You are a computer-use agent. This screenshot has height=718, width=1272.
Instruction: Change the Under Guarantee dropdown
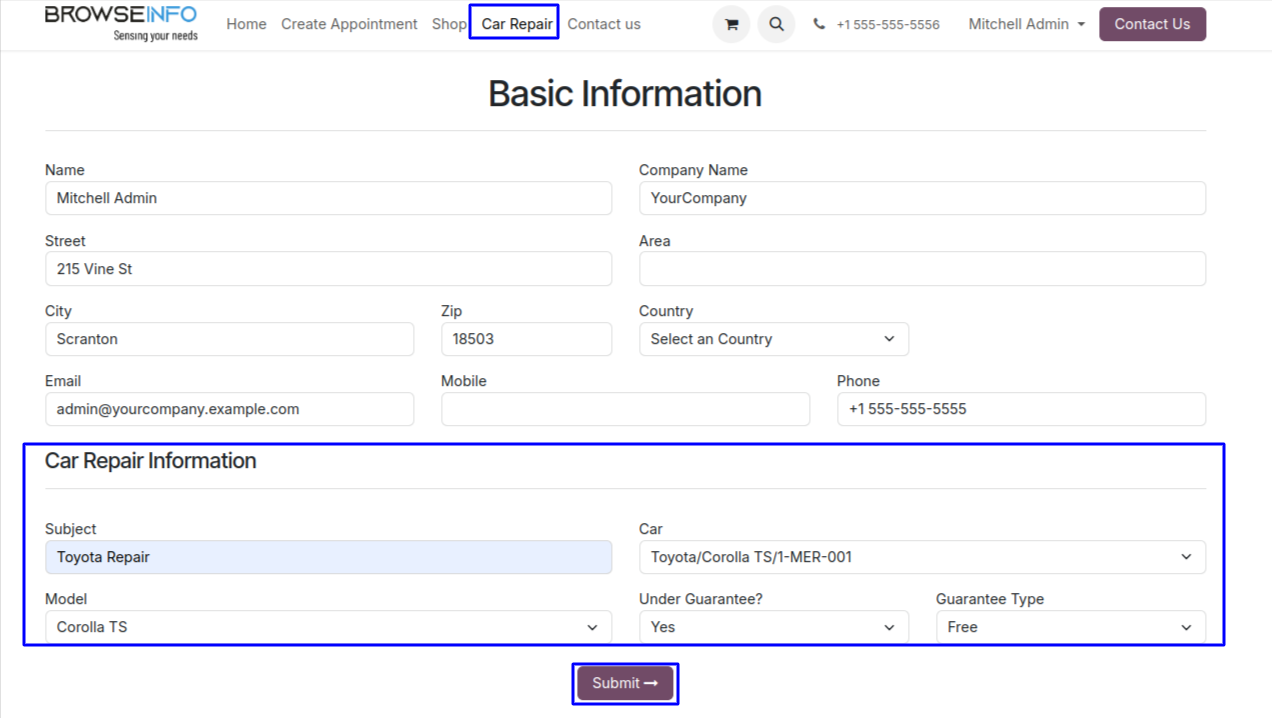[773, 627]
